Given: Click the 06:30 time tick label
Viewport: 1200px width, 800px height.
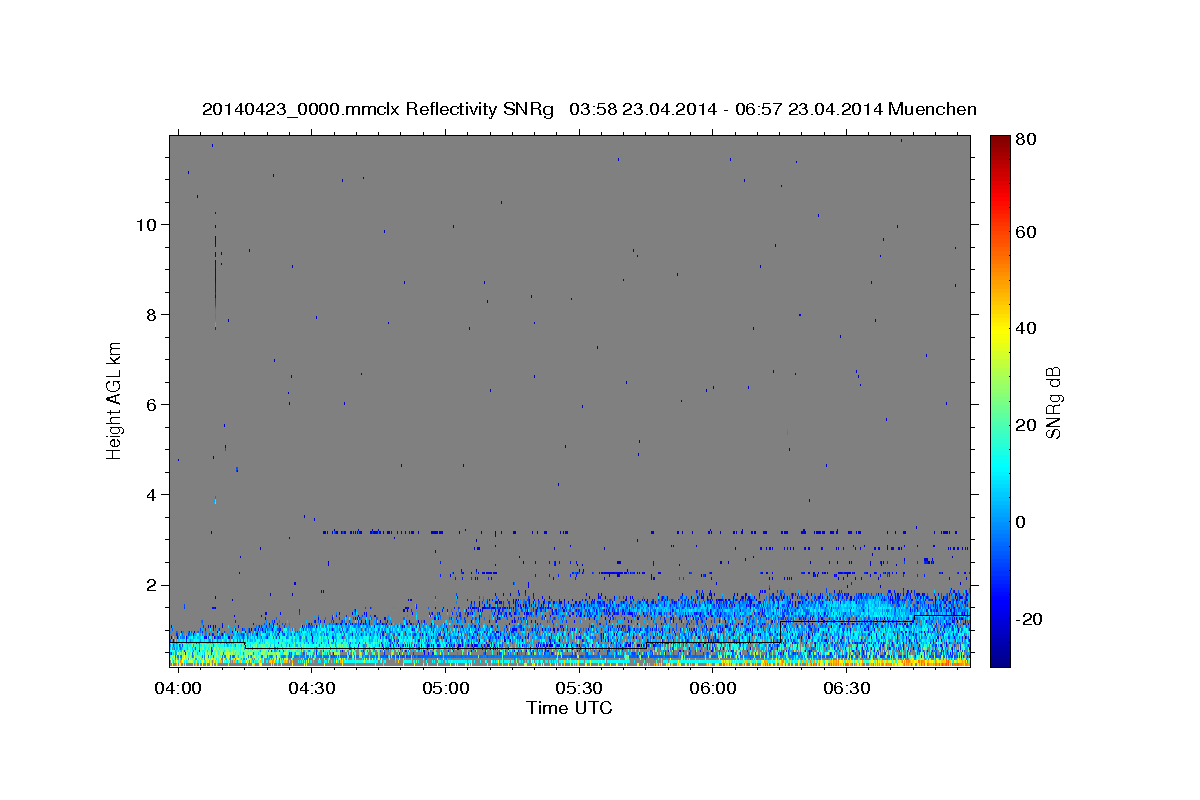Looking at the screenshot, I should (x=846, y=689).
